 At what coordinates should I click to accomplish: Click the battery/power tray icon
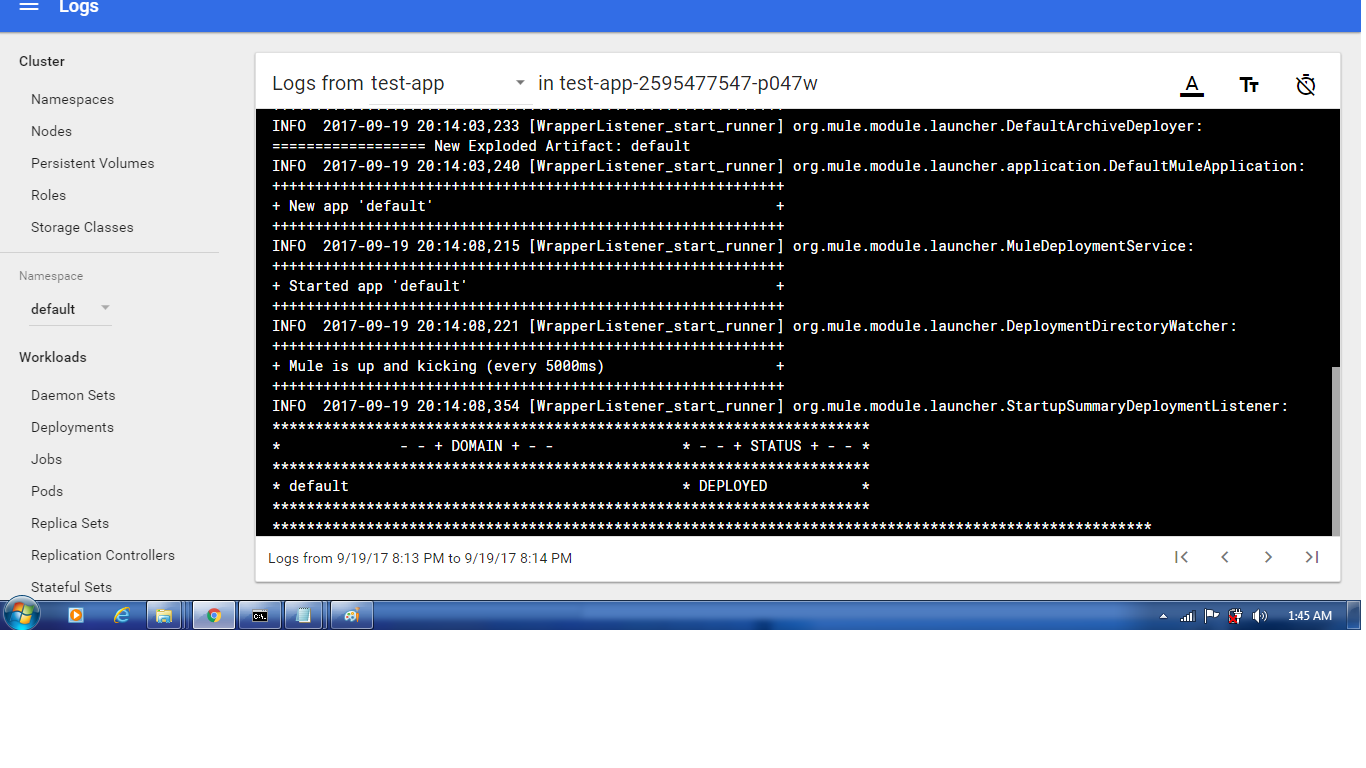point(1235,616)
